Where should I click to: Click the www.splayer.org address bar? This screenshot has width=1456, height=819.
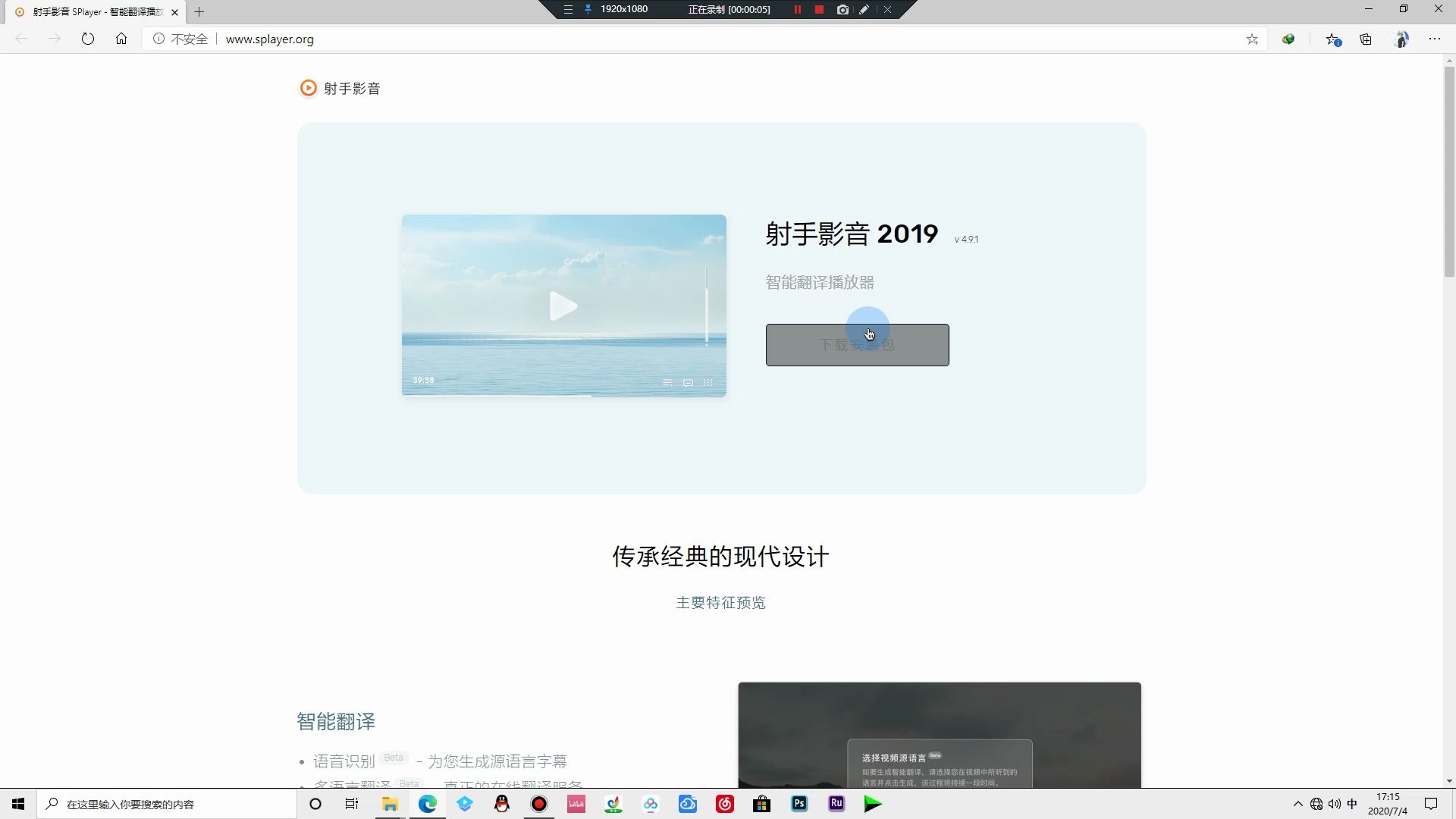pos(270,39)
